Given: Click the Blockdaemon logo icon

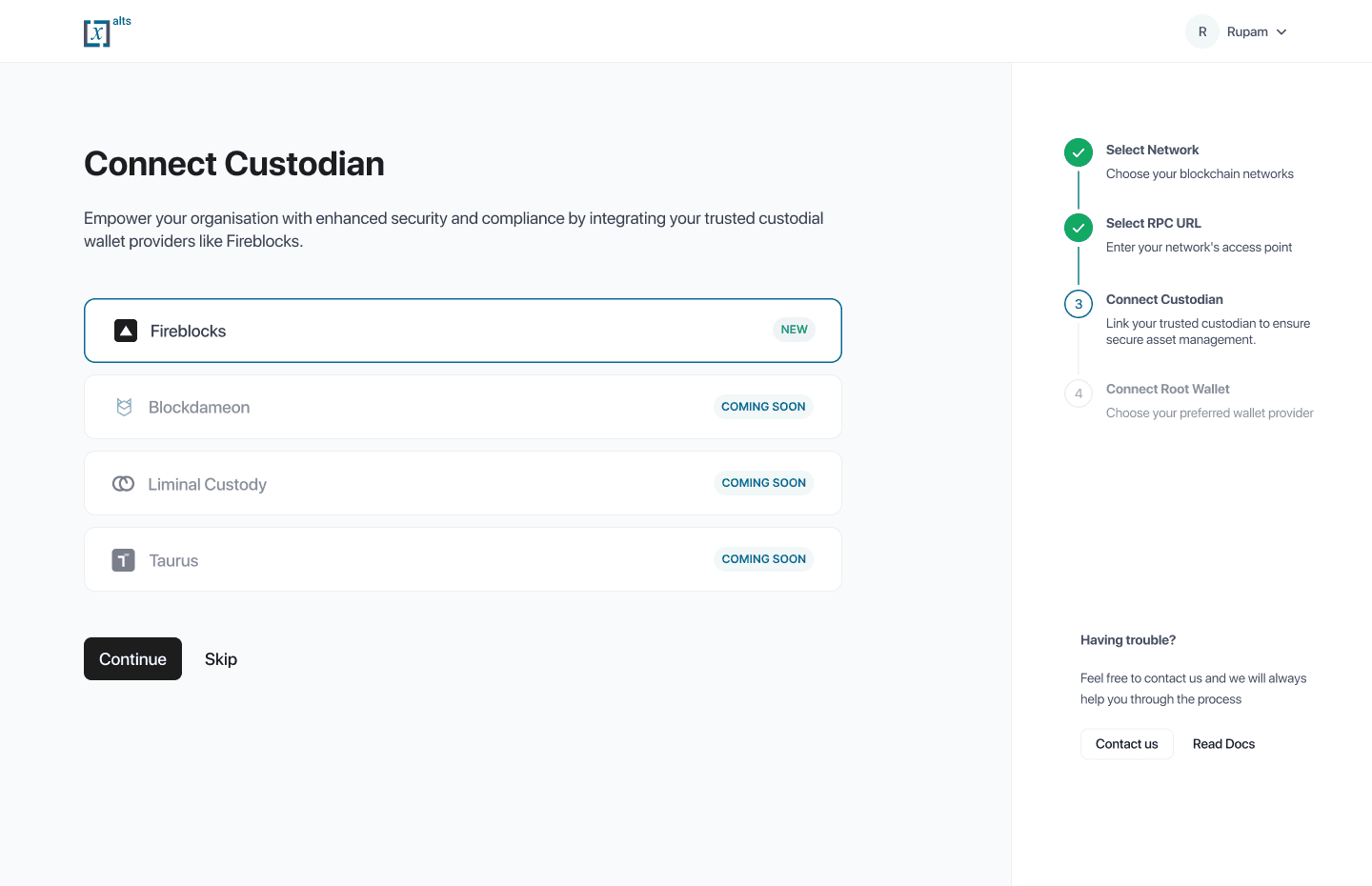Looking at the screenshot, I should pyautogui.click(x=124, y=407).
